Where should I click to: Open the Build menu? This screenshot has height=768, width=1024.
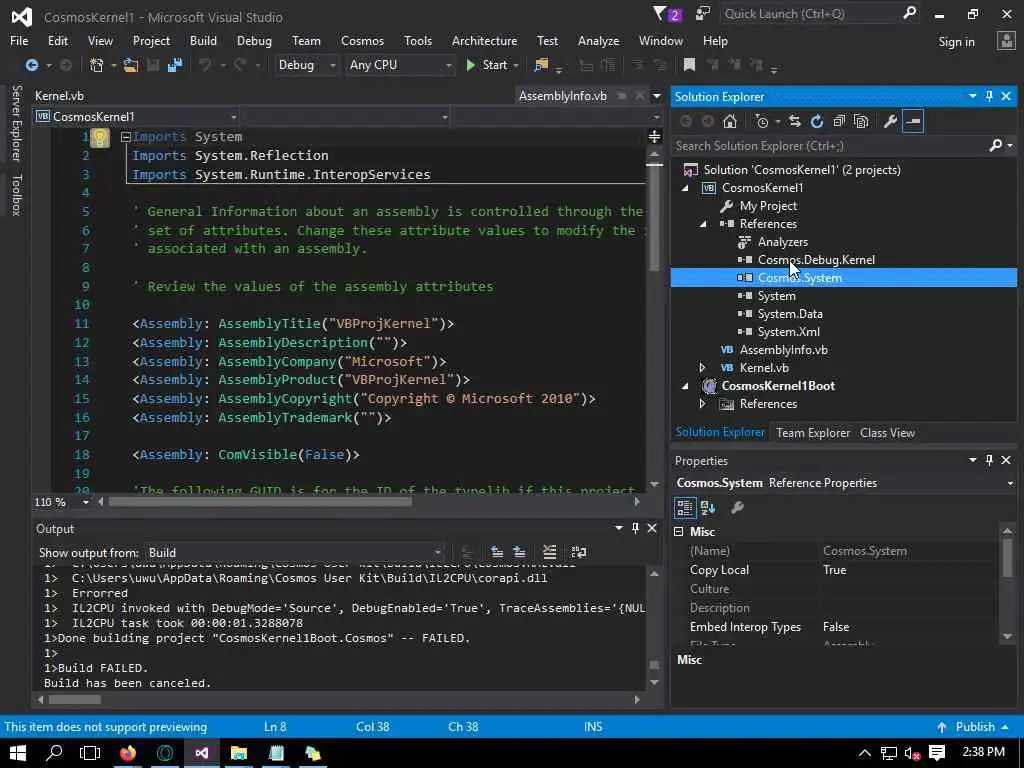(x=203, y=41)
